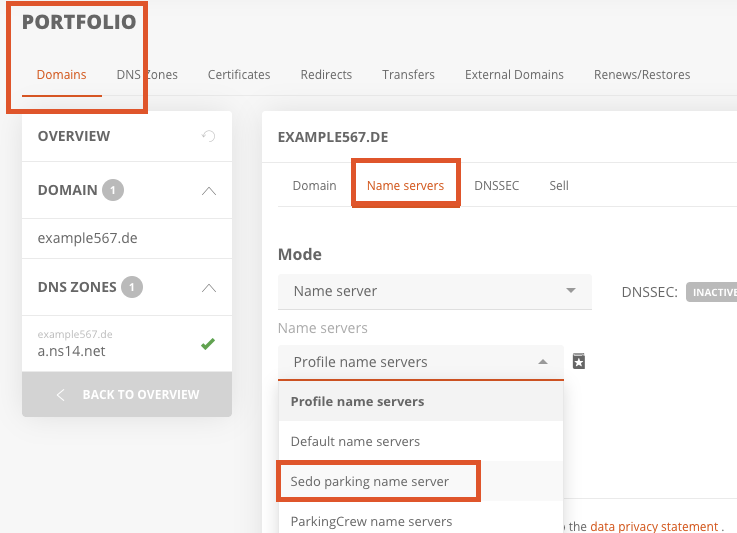Select the a.ns14.net DNS zone entry
Screen dimensions: 737x533
[x=127, y=344]
